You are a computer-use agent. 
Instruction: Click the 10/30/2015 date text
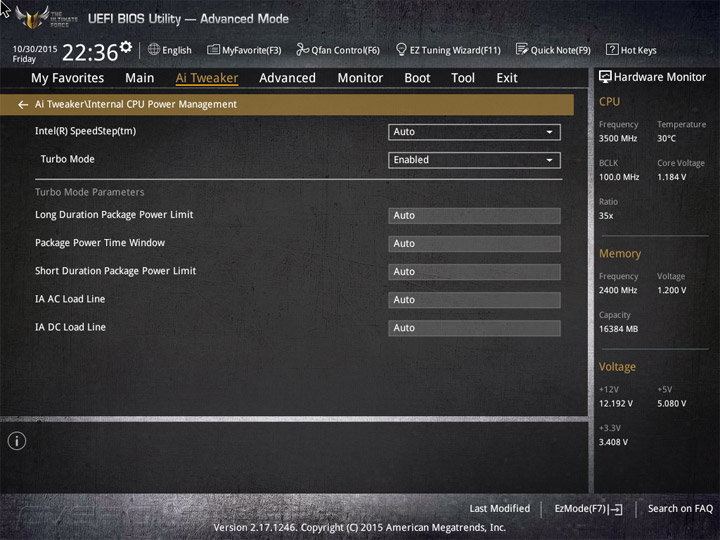(35, 49)
